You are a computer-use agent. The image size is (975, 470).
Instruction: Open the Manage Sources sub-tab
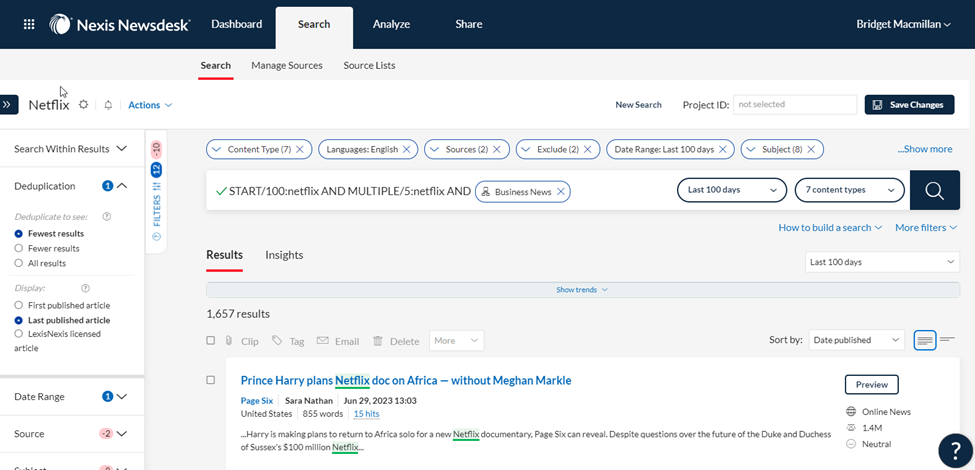(x=287, y=65)
